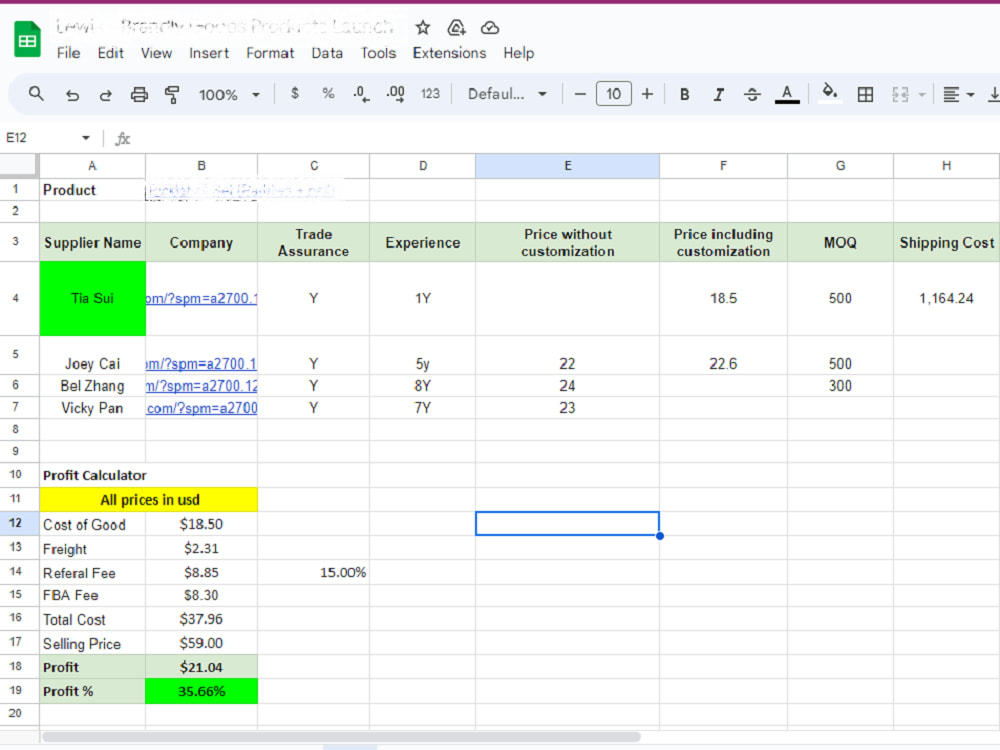Open the text color picker

[x=787, y=94]
